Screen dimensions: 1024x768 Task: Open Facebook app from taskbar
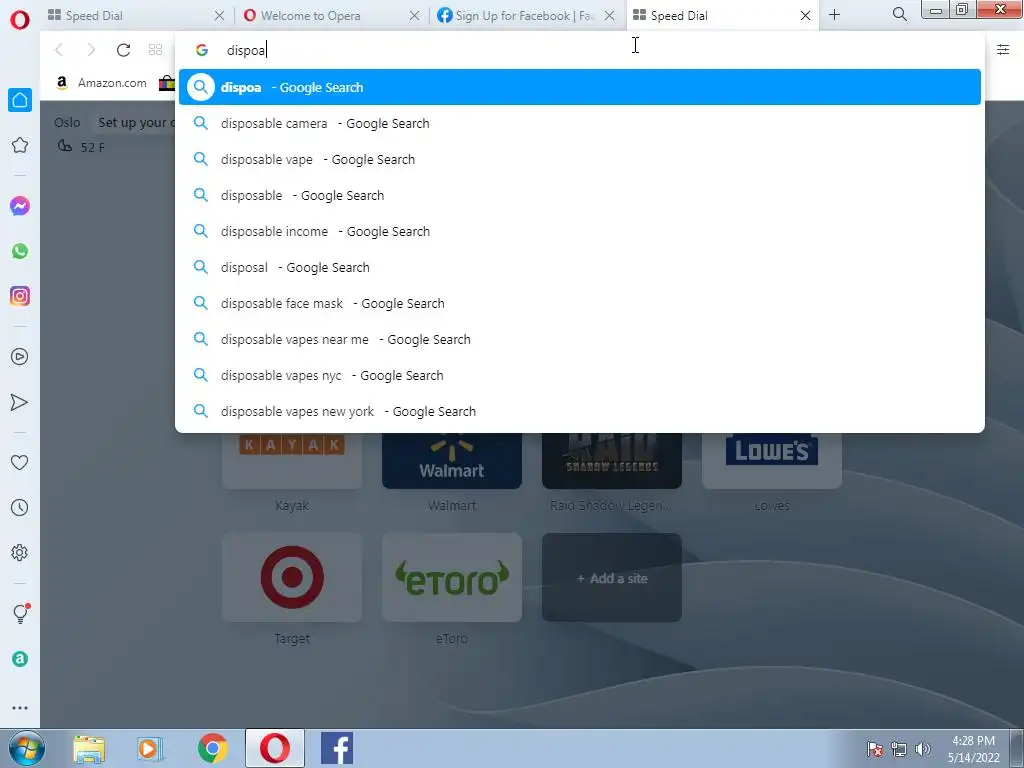337,748
